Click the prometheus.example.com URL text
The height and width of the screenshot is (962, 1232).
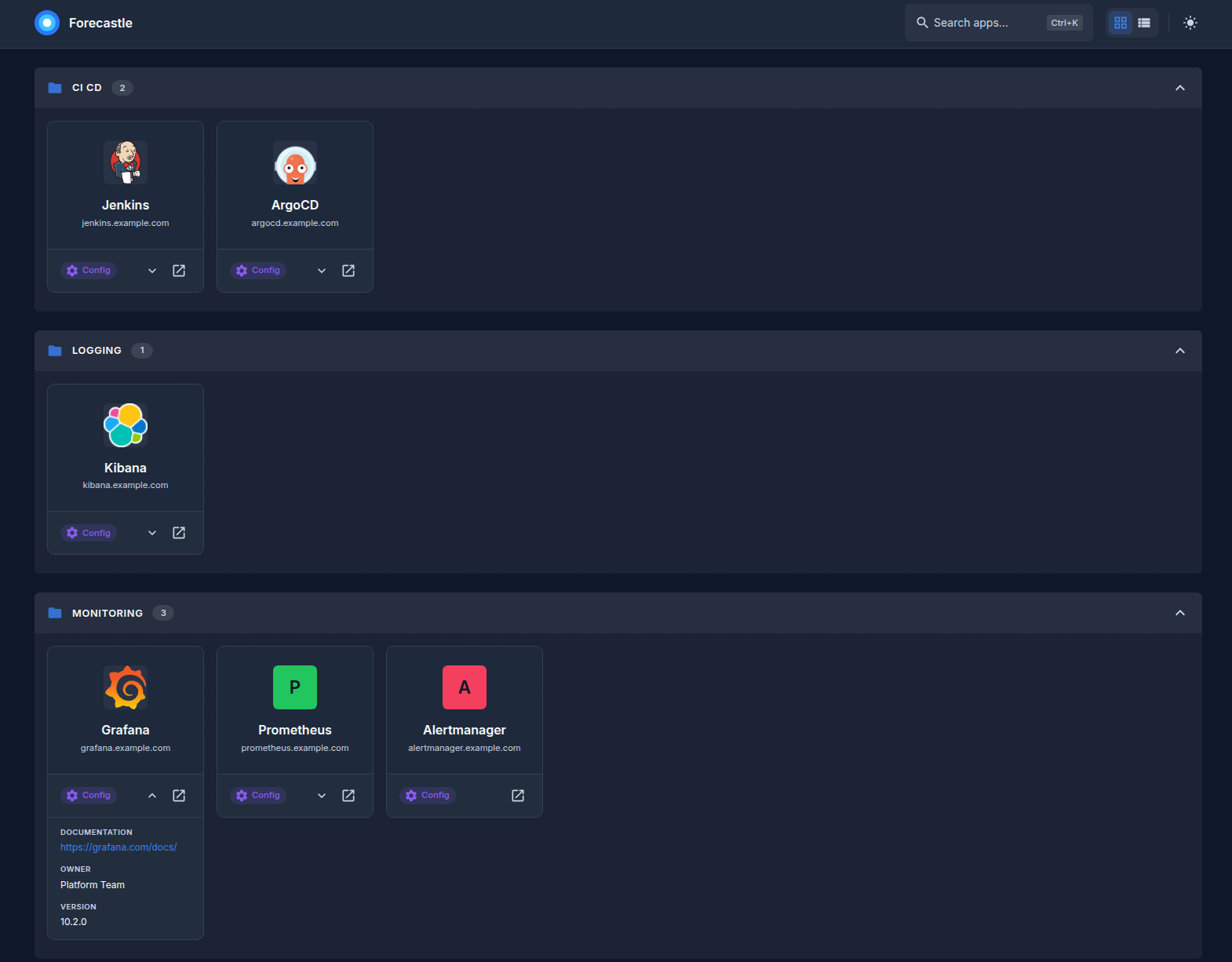[295, 748]
